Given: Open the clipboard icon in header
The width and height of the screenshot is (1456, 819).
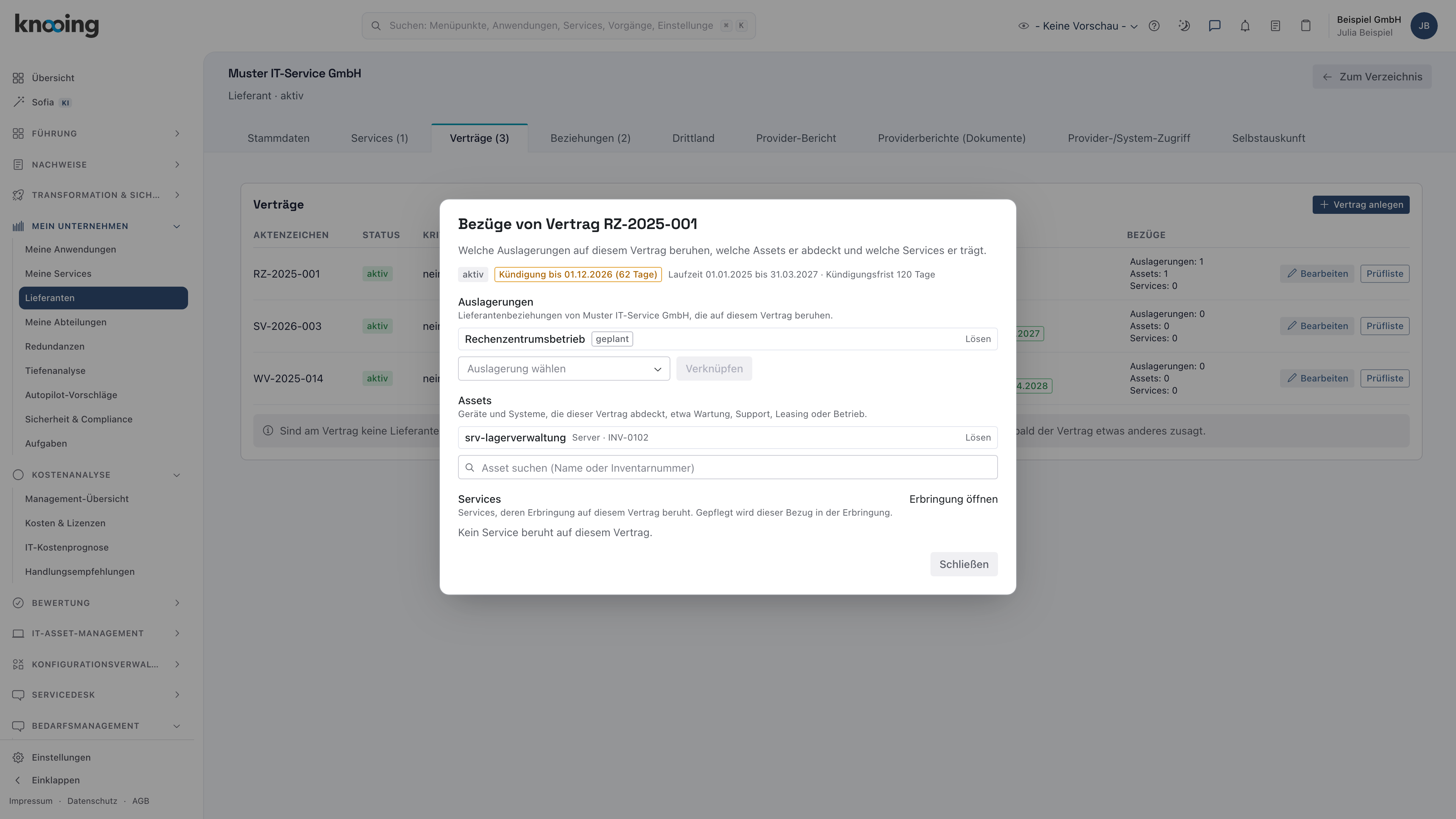Looking at the screenshot, I should tap(1305, 26).
